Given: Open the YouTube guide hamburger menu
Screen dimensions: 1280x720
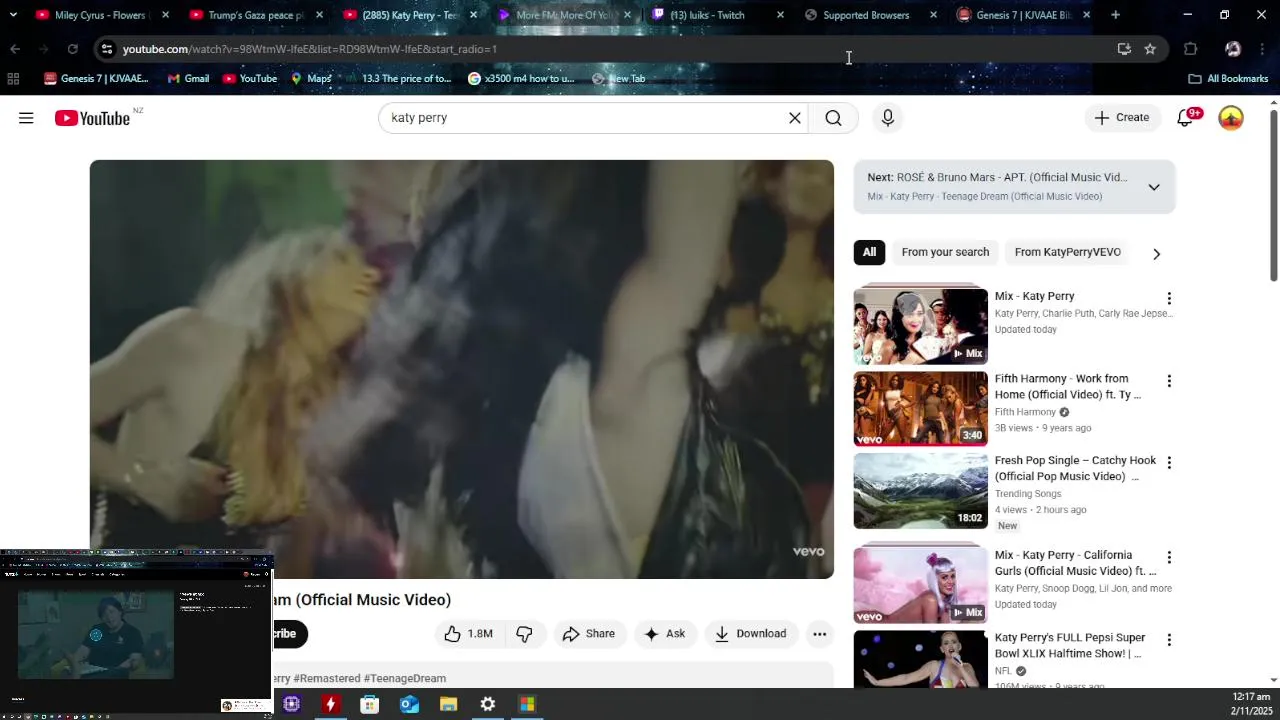Looking at the screenshot, I should [26, 118].
